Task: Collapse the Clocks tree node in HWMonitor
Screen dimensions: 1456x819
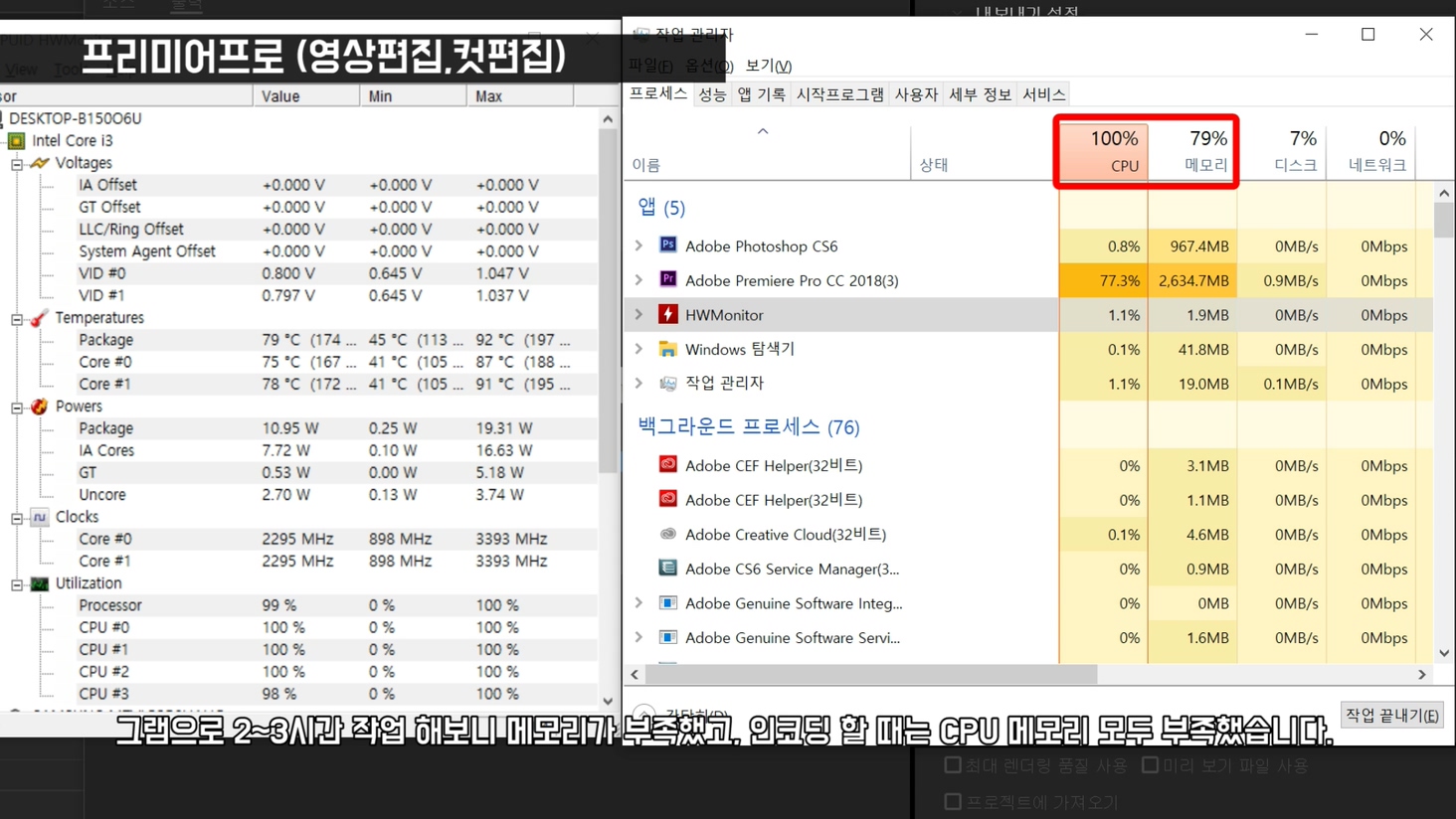Action: point(17,518)
